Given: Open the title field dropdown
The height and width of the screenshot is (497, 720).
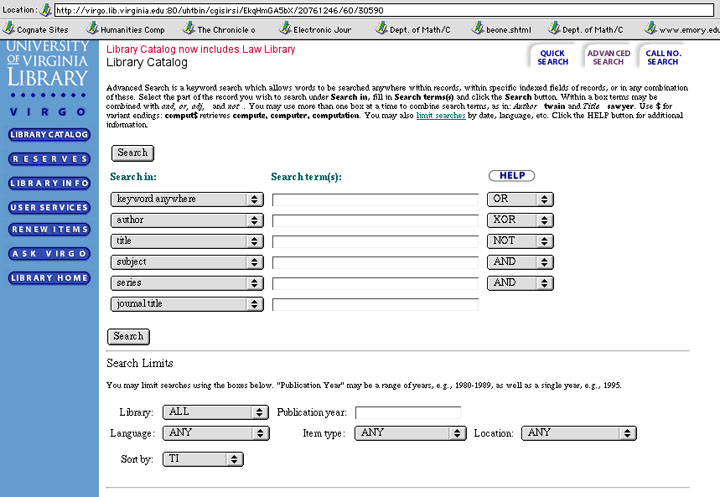Looking at the screenshot, I should (x=187, y=241).
